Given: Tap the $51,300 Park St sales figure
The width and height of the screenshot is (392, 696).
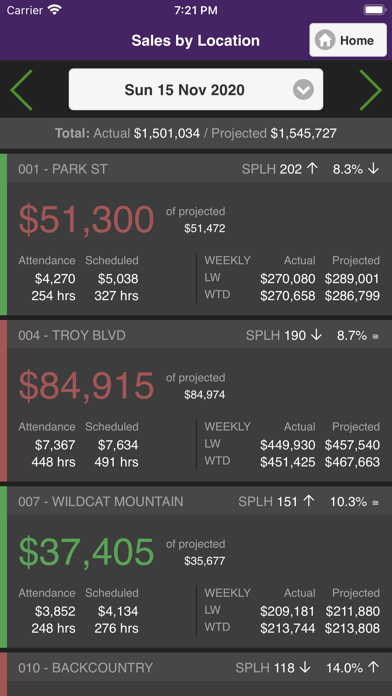Looking at the screenshot, I should pos(87,220).
